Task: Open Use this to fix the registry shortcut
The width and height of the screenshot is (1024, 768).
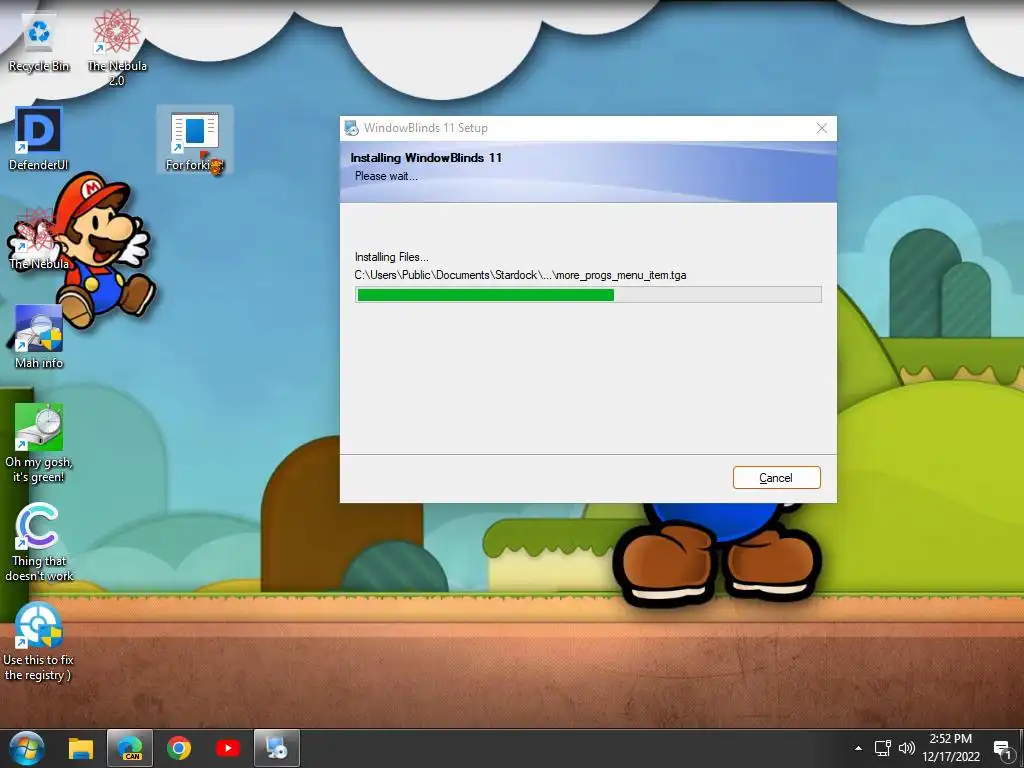Action: point(39,643)
